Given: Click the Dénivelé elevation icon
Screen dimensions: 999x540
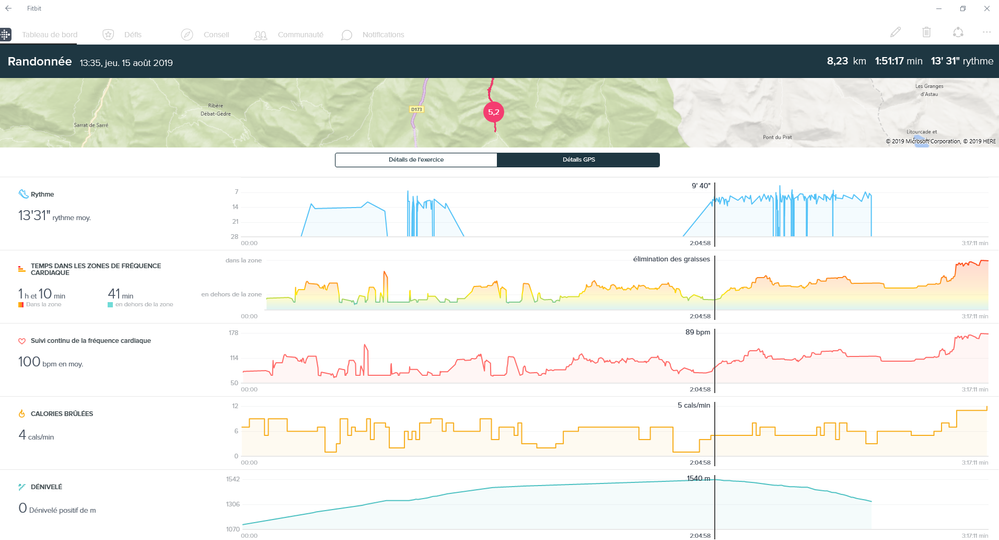Looking at the screenshot, I should click(x=23, y=486).
